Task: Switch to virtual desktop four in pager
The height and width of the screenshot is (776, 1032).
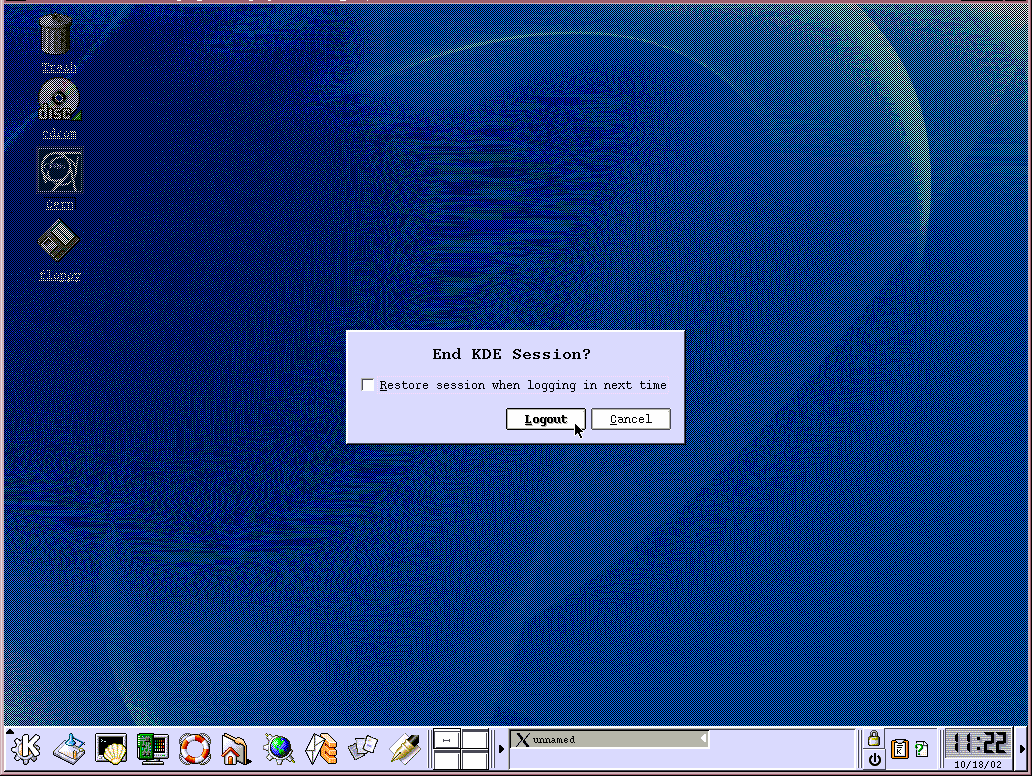Action: pyautogui.click(x=475, y=760)
